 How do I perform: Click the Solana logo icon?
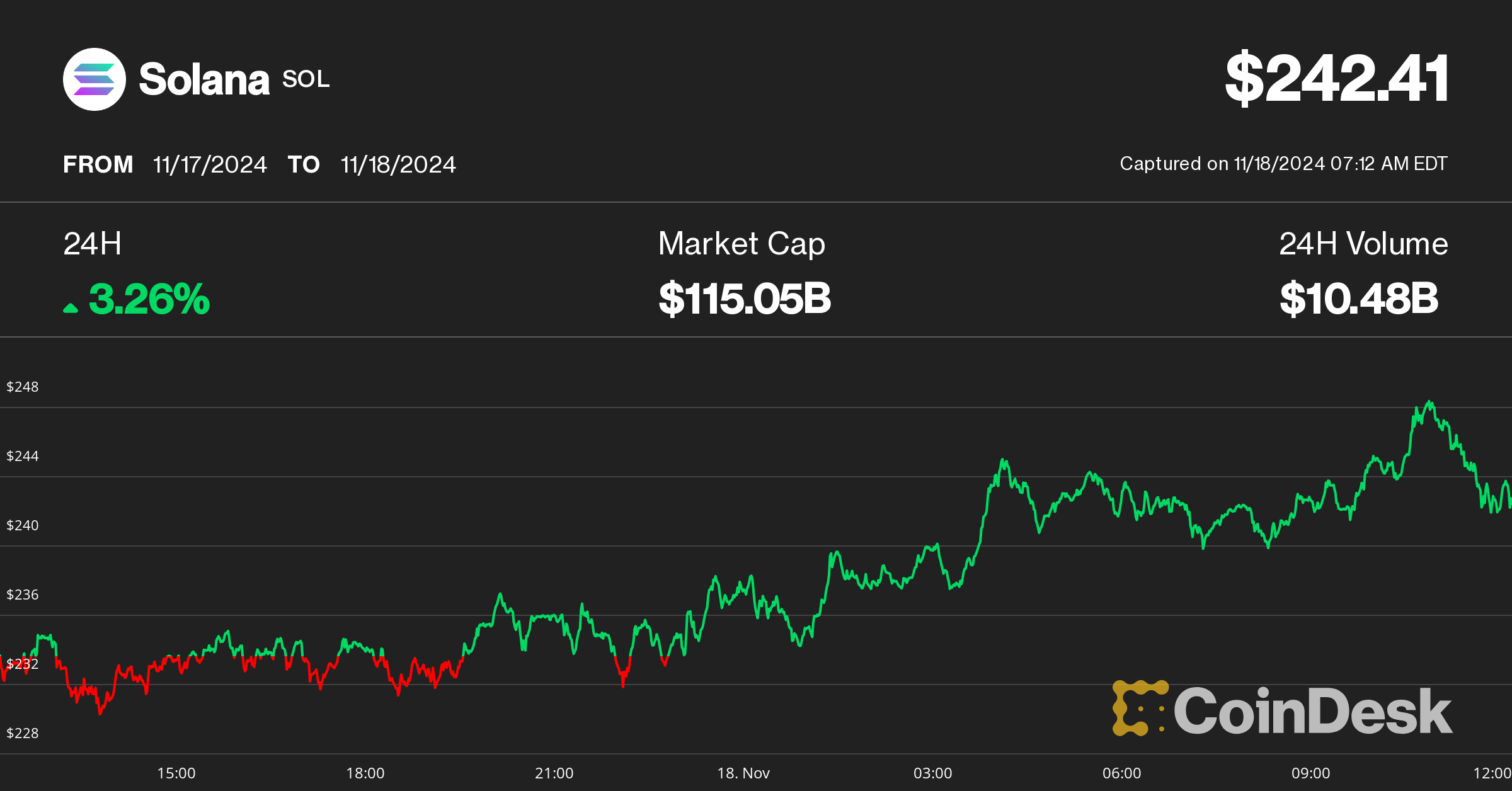coord(94,79)
